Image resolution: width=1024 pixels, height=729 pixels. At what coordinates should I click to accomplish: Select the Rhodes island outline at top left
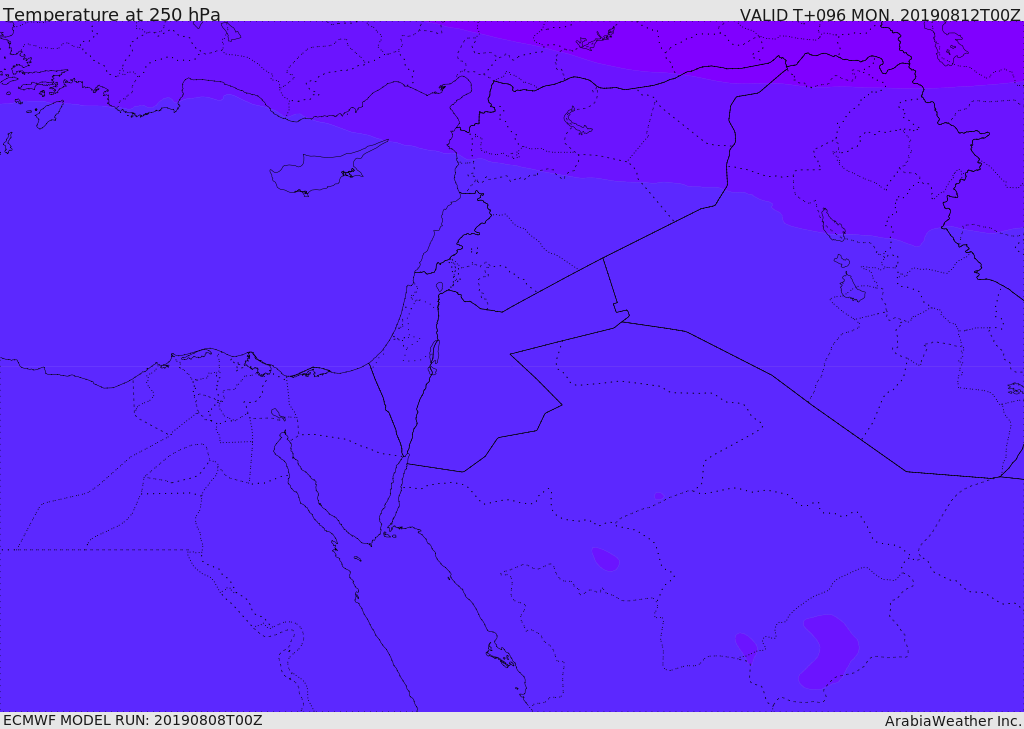[x=49, y=113]
